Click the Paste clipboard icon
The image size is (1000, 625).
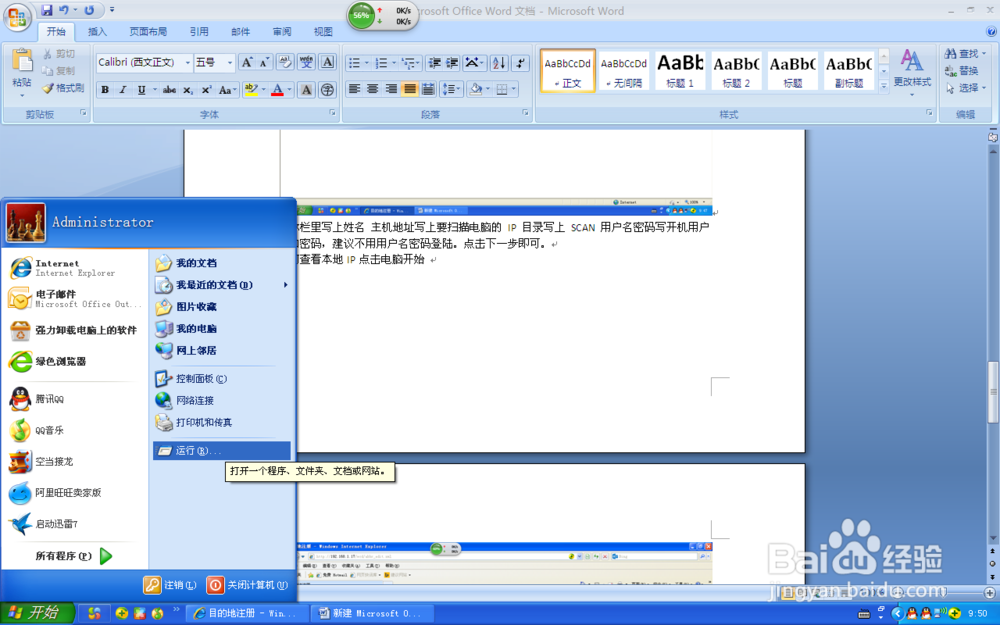pos(22,61)
